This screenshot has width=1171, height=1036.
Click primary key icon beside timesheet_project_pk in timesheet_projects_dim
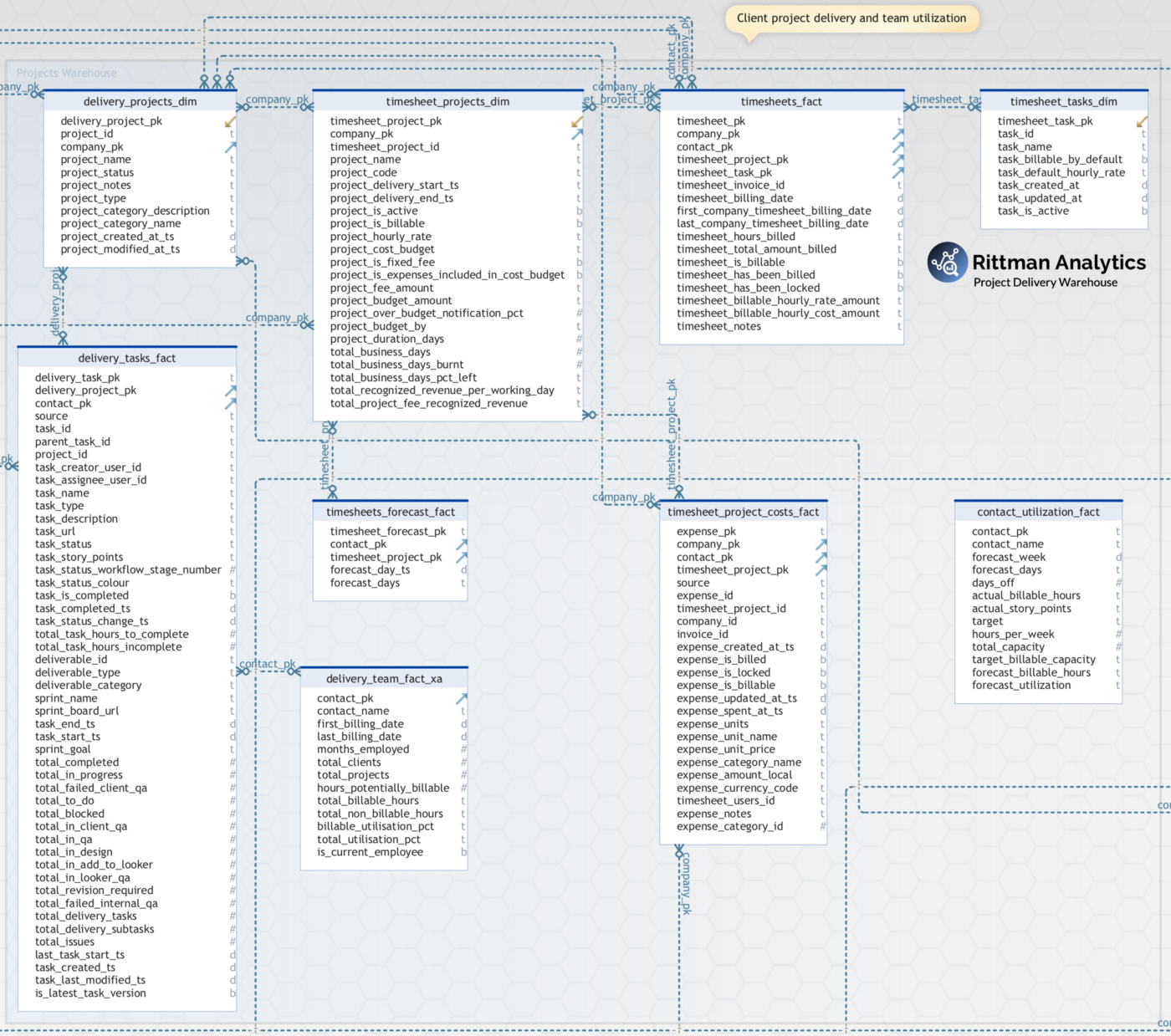coord(577,122)
